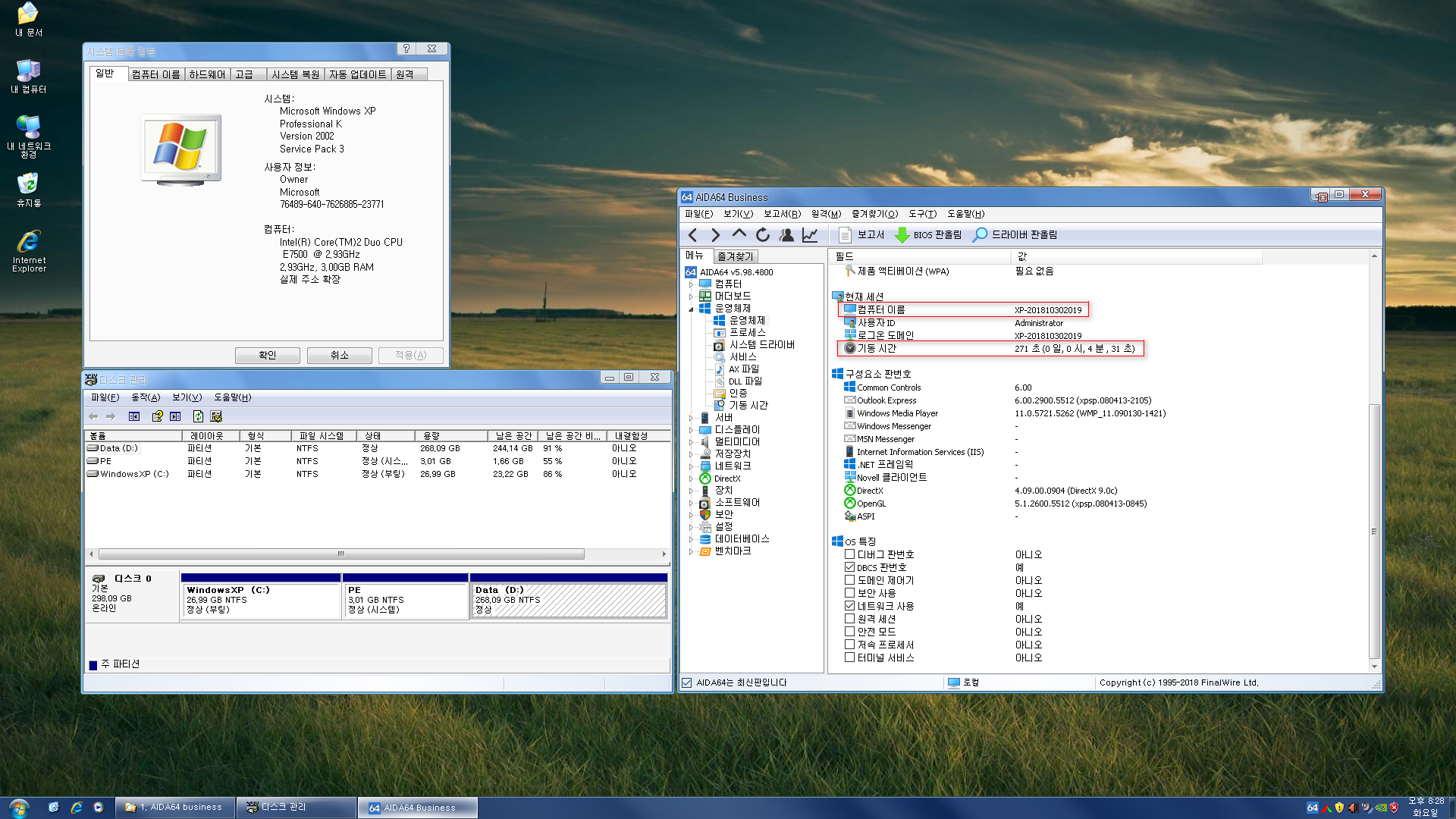Expand 컴퓨터 node in AIDA64 tree
The height and width of the screenshot is (819, 1456).
[x=691, y=284]
